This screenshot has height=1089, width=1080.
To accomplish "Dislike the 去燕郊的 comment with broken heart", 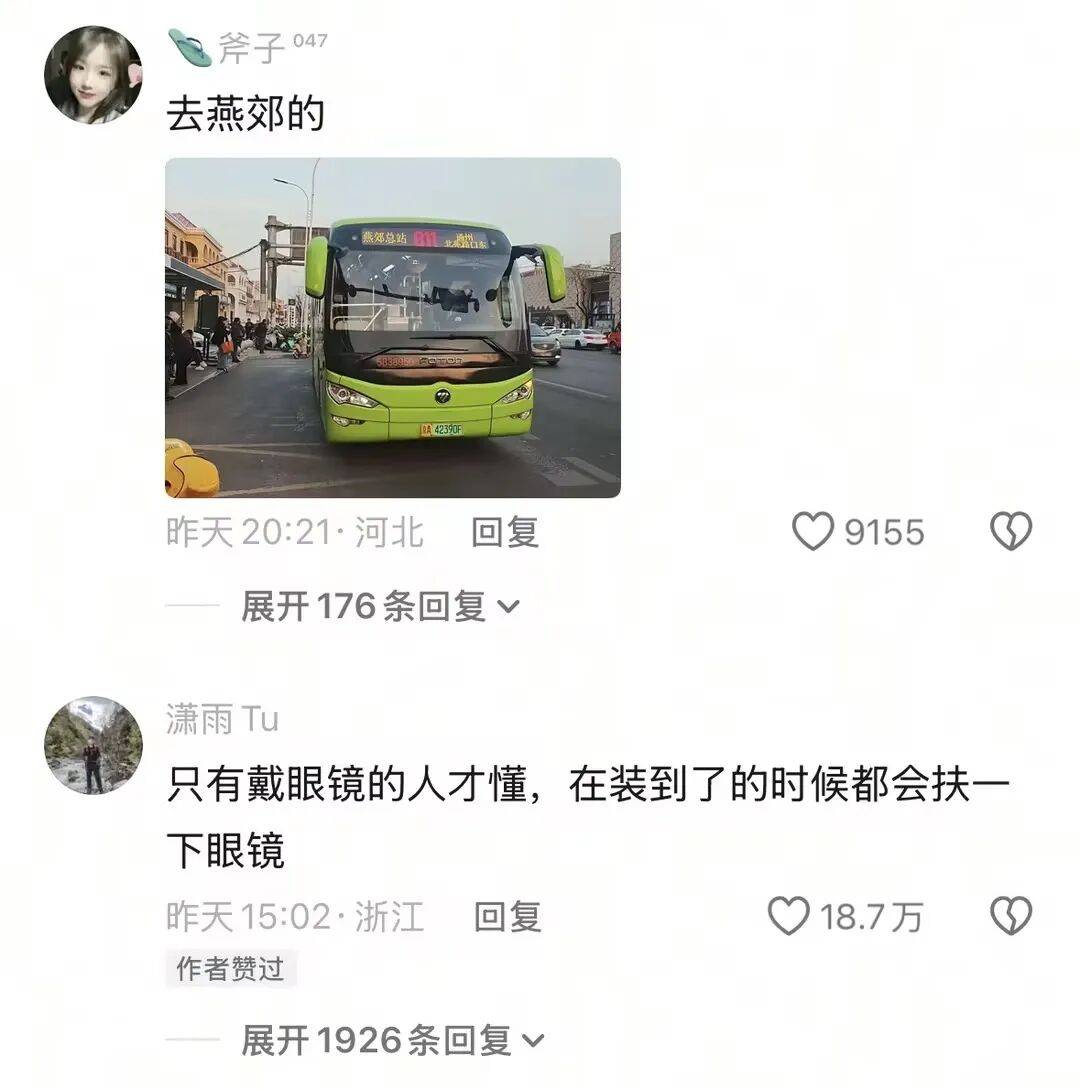I will [x=1011, y=531].
